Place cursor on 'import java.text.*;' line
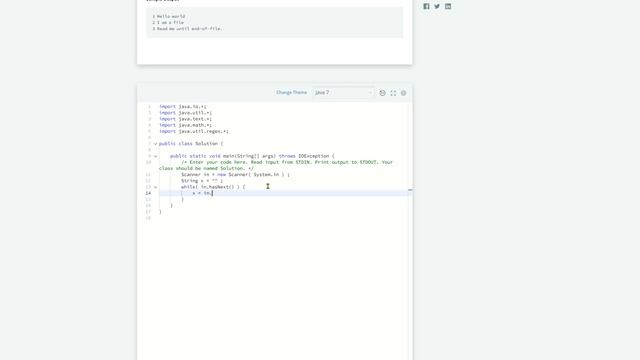 click(186, 119)
